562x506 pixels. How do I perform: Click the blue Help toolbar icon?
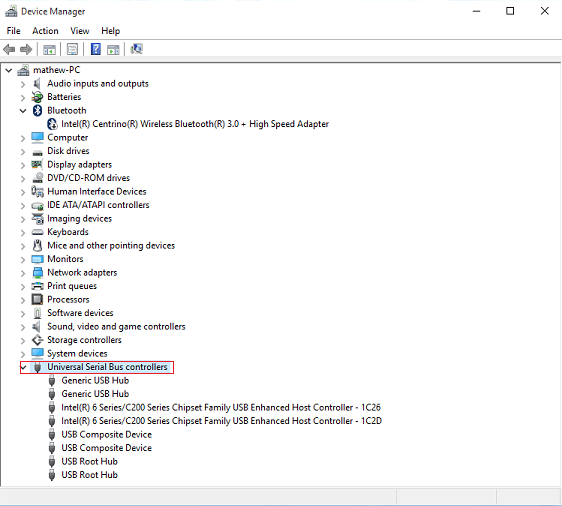click(96, 49)
